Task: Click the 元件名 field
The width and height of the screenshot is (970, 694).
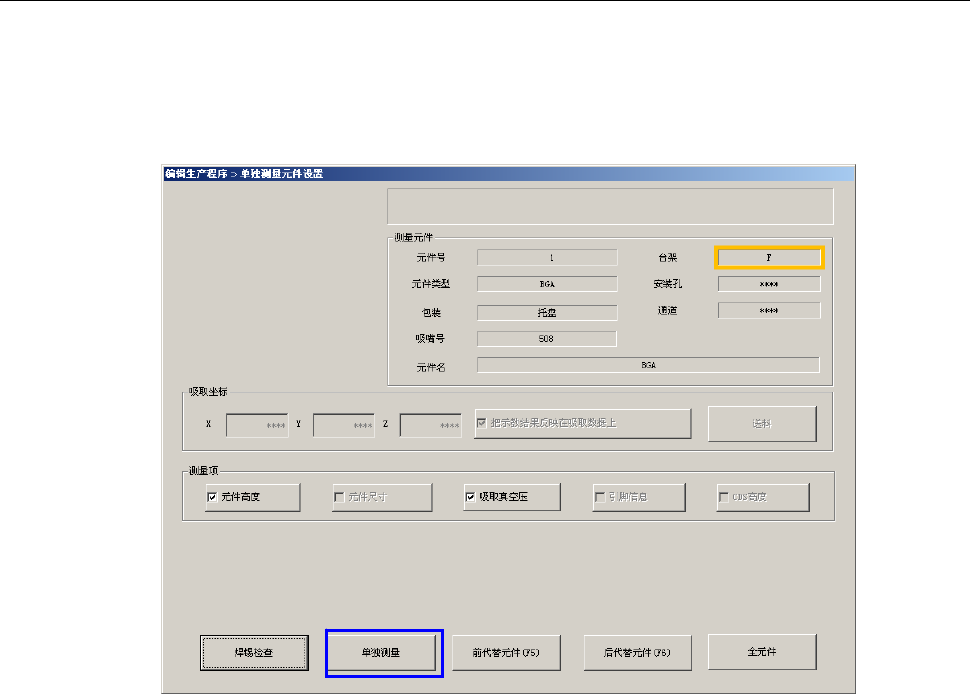Action: [x=648, y=365]
